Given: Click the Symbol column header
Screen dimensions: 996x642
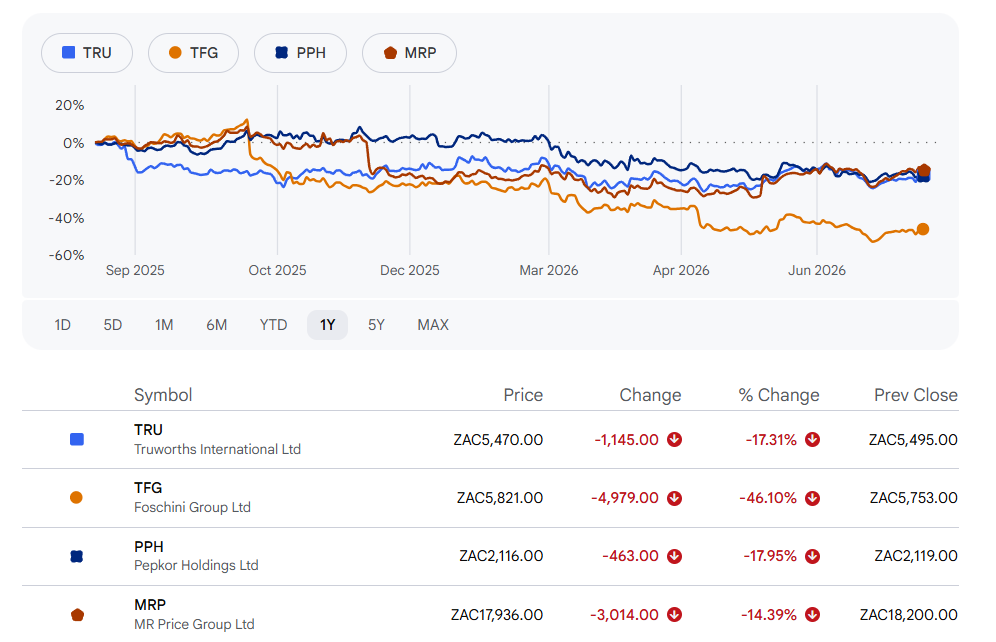Looking at the screenshot, I should click(163, 395).
